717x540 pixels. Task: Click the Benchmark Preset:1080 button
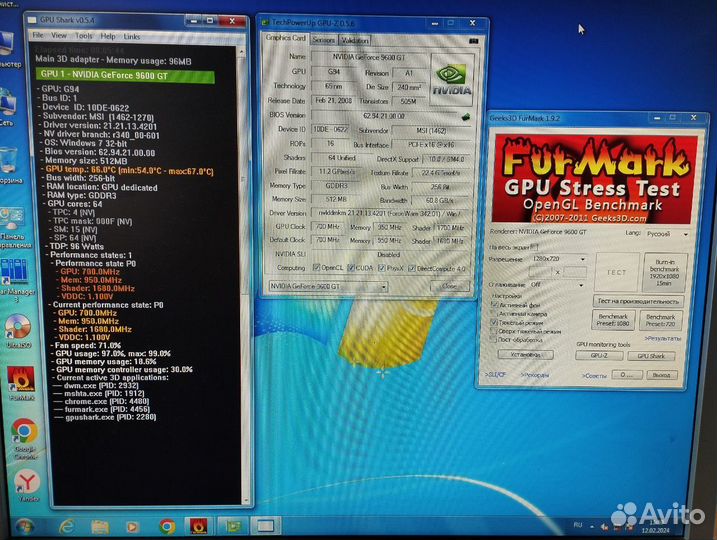(614, 319)
